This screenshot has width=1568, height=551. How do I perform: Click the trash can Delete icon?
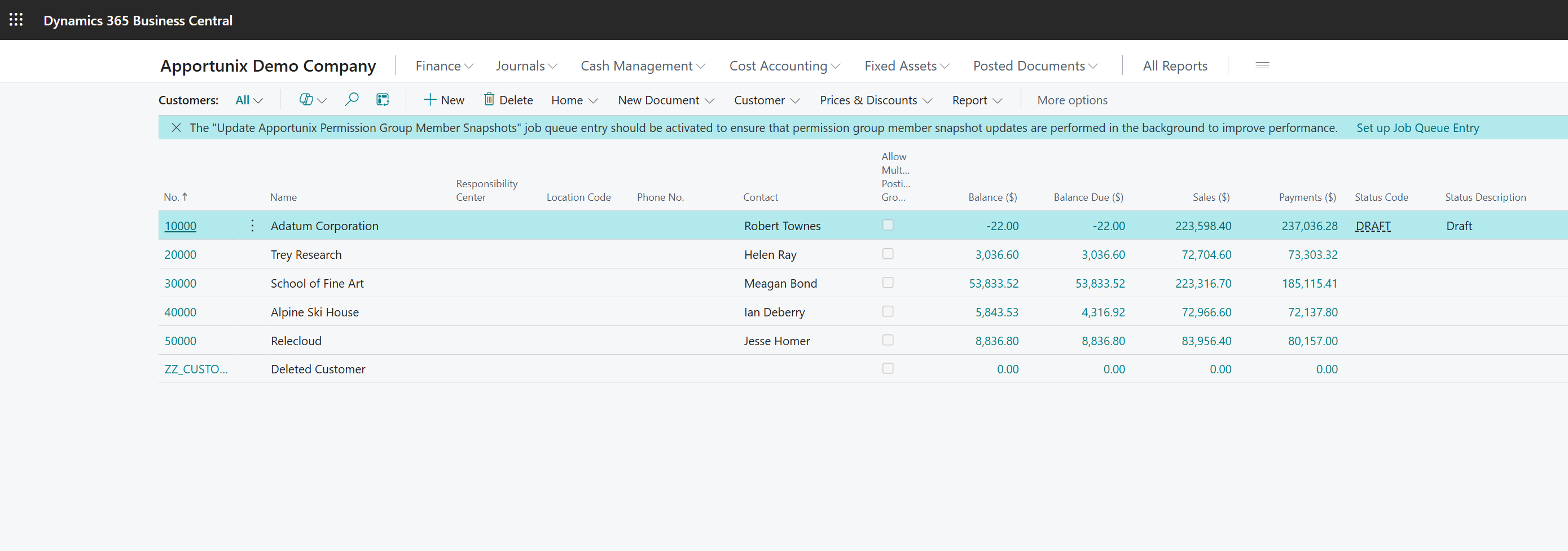coord(489,100)
